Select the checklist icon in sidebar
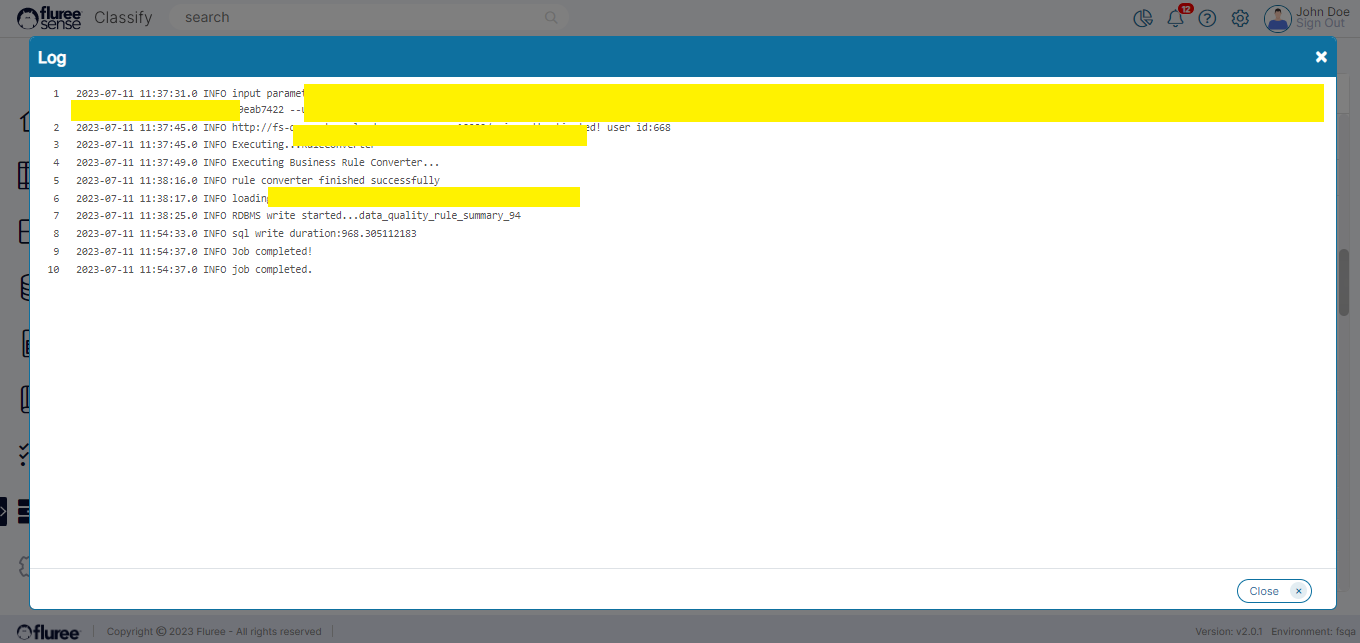Viewport: 1360px width, 643px height. pyautogui.click(x=24, y=455)
